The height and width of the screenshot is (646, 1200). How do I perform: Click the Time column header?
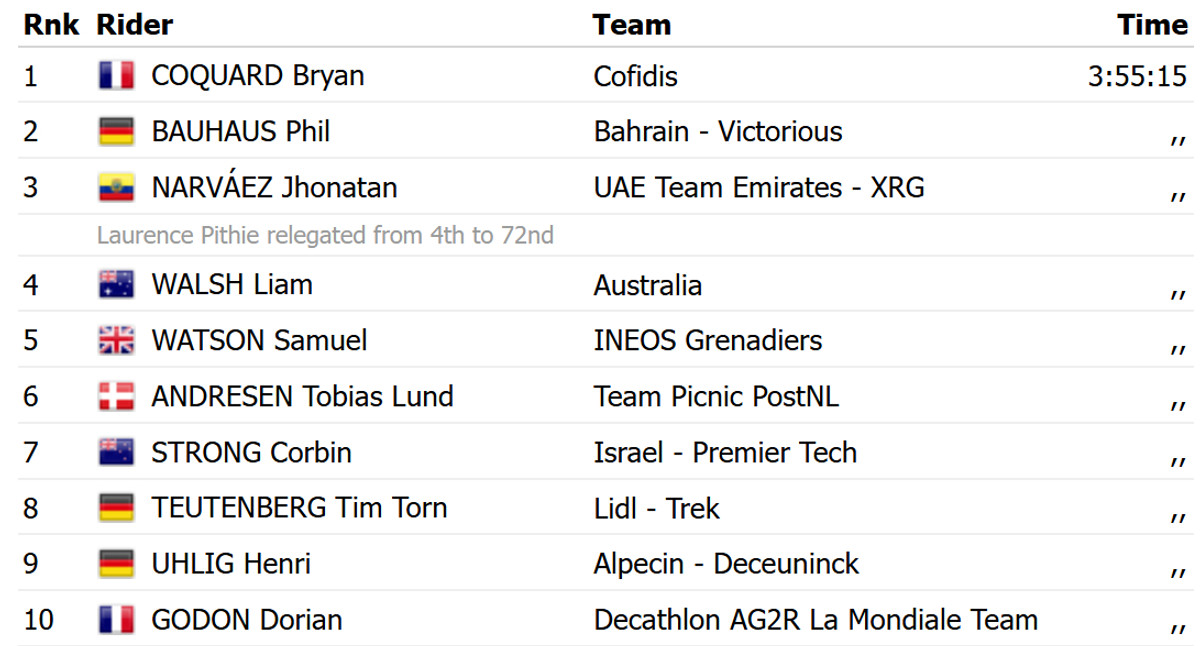tap(1152, 25)
